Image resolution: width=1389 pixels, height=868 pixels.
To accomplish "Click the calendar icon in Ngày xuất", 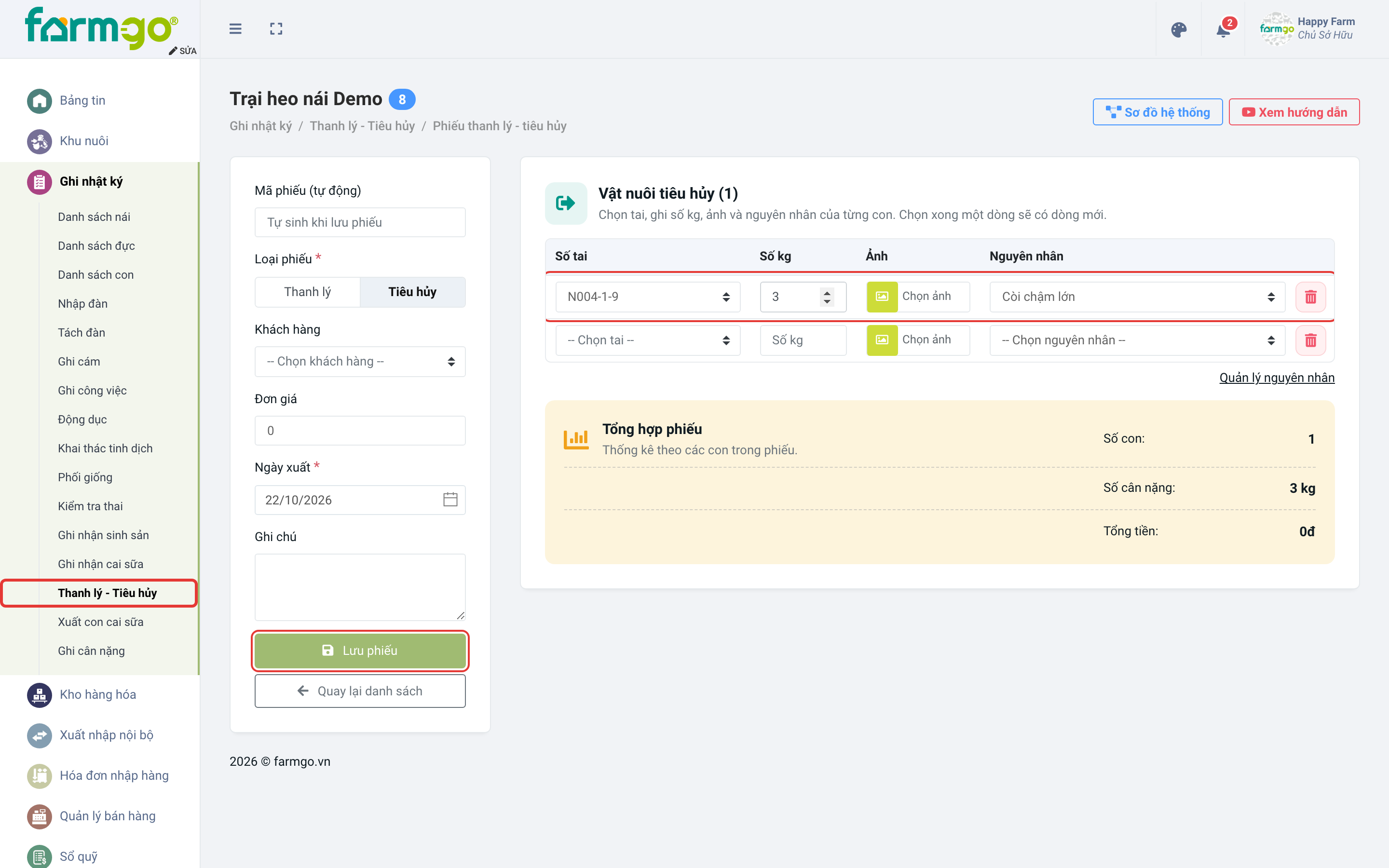I will [x=450, y=500].
